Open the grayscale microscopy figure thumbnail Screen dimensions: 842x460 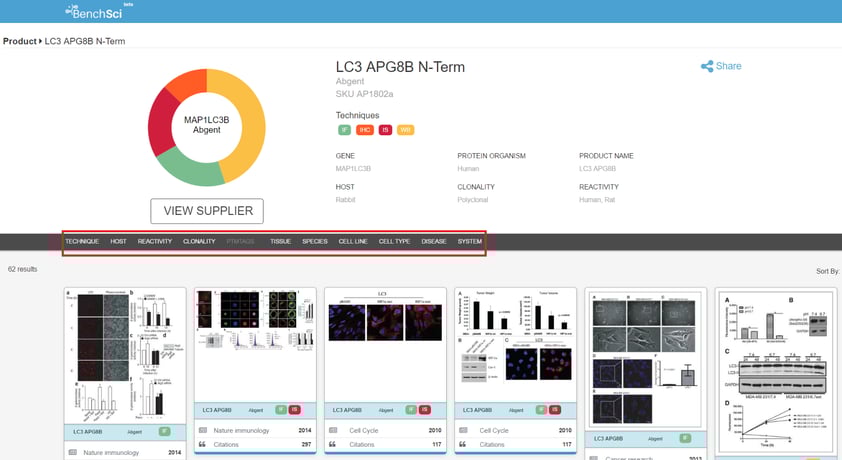click(x=646, y=358)
